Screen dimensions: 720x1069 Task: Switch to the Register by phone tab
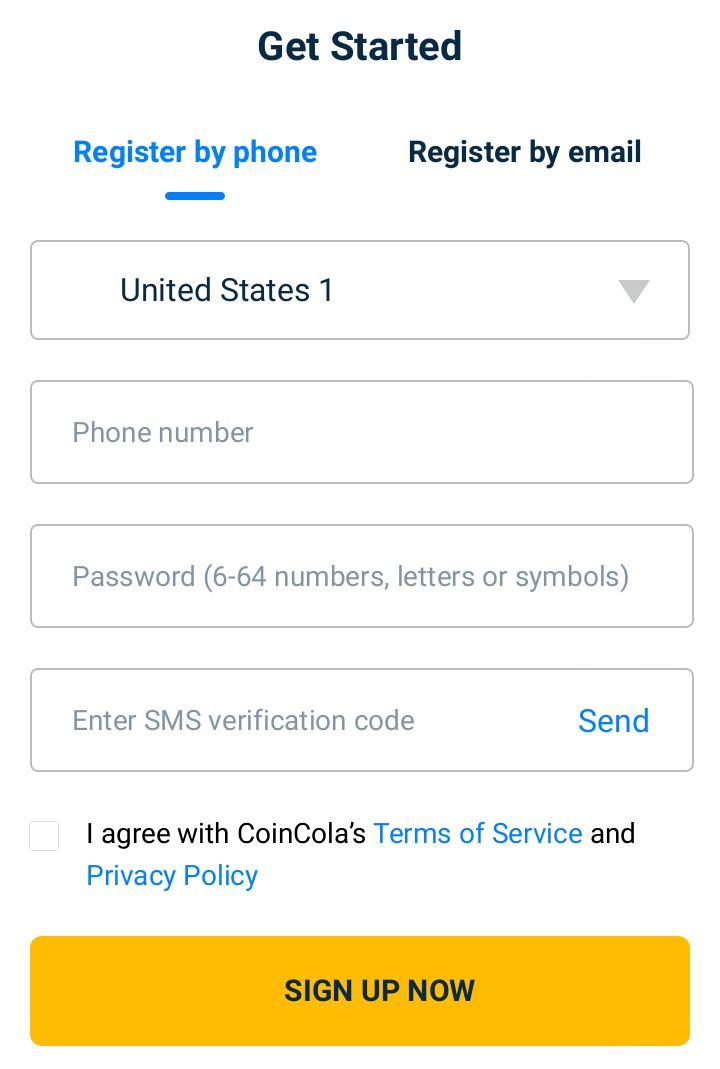pos(195,152)
